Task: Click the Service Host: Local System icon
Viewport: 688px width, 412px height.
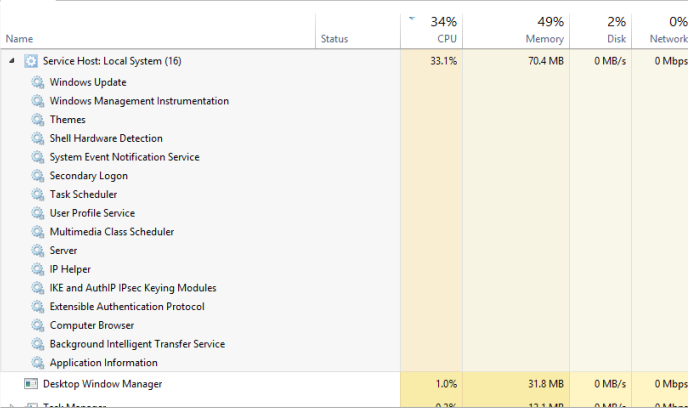Action: click(30, 61)
